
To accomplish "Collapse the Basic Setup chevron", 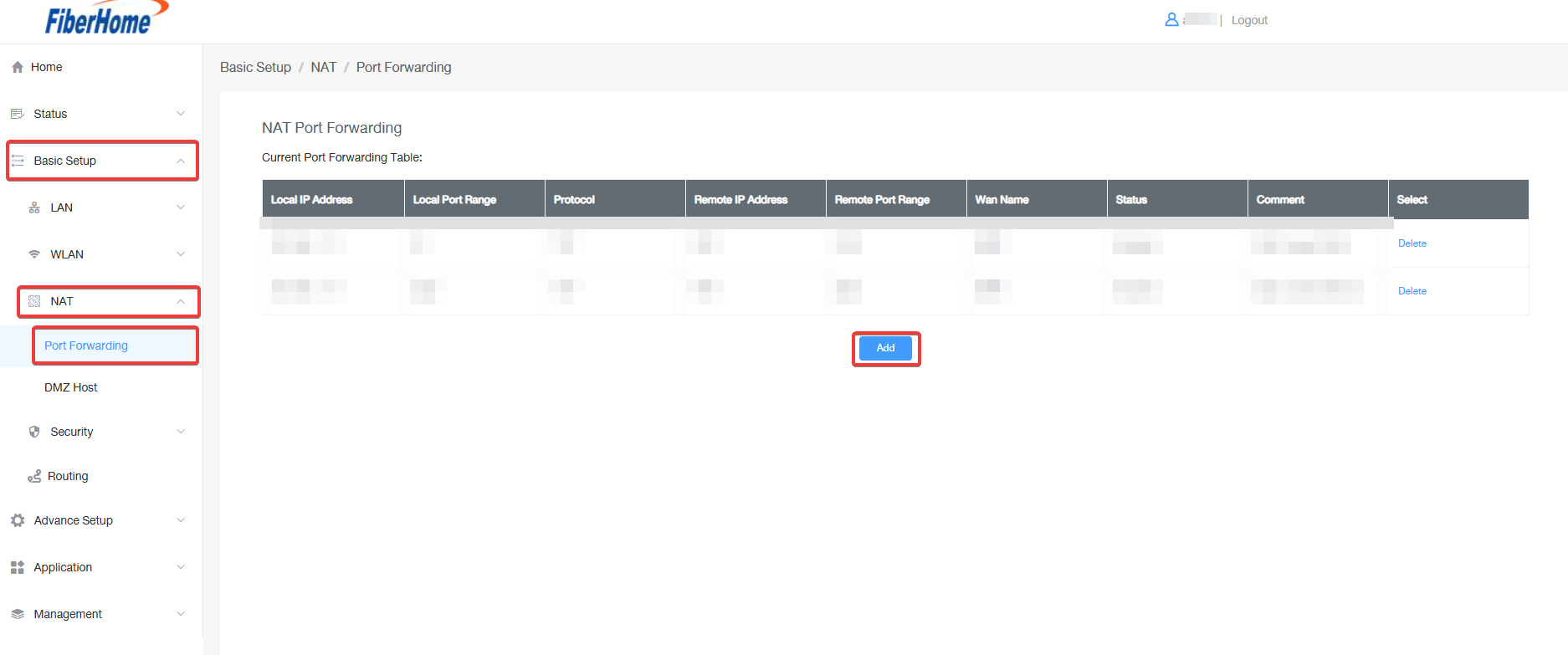I will point(181,161).
